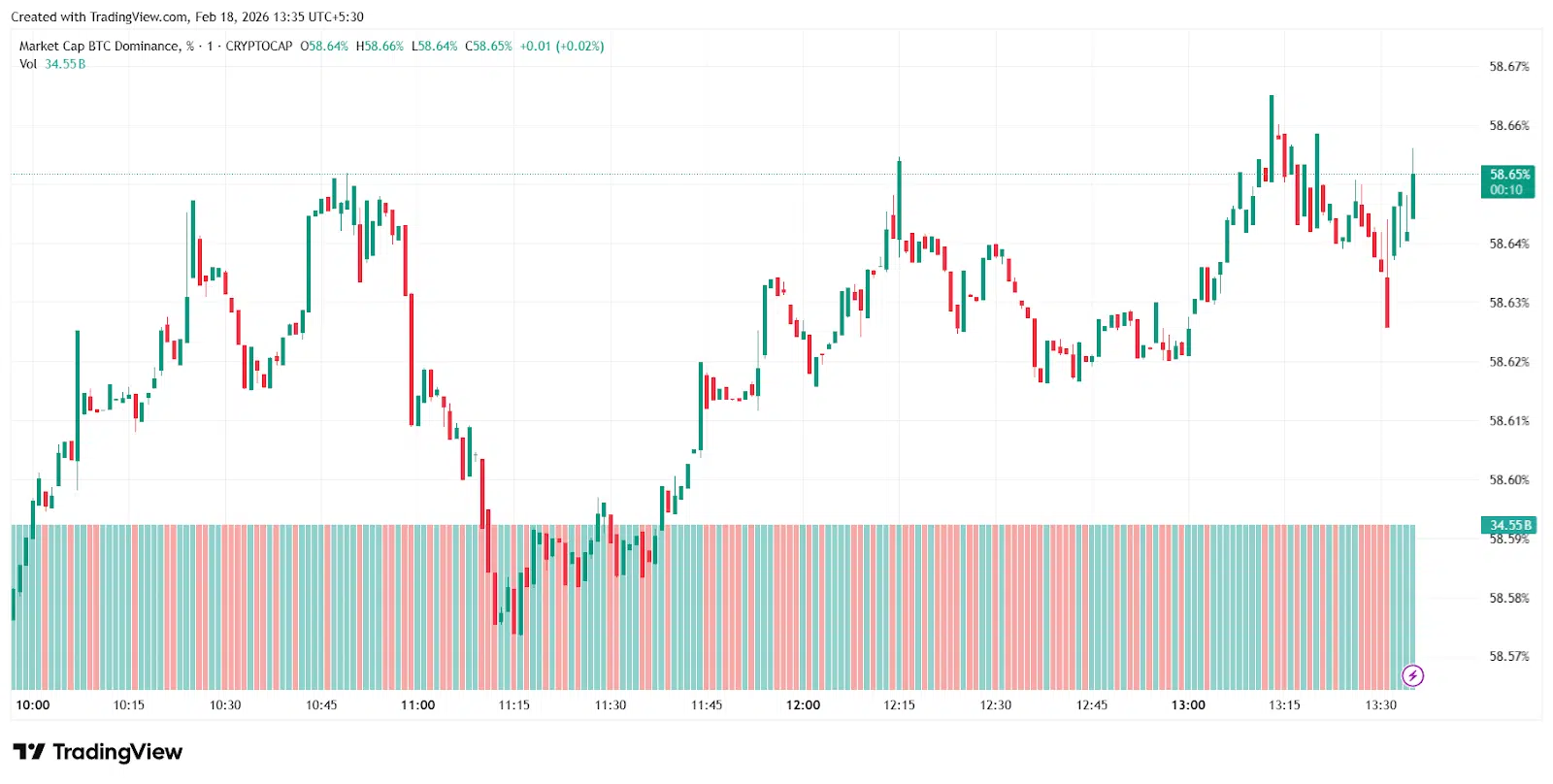Click the +0.01 (+0.02%) change value

pyautogui.click(x=561, y=46)
